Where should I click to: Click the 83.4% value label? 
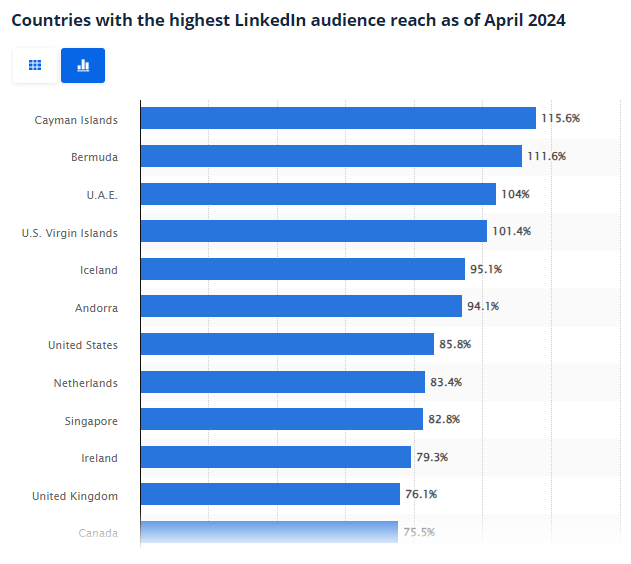click(446, 382)
